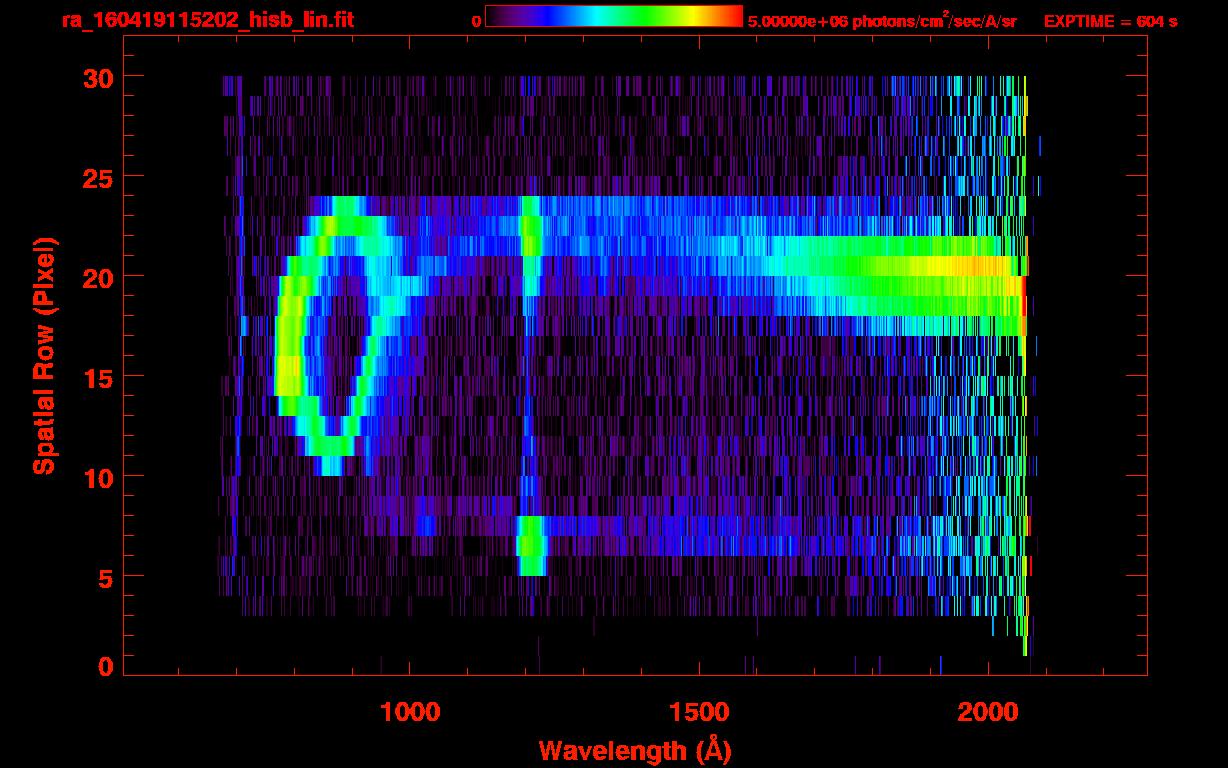Click the 1000 tick label on wavelength axis
Screen dimensions: 1228x768
pos(410,711)
